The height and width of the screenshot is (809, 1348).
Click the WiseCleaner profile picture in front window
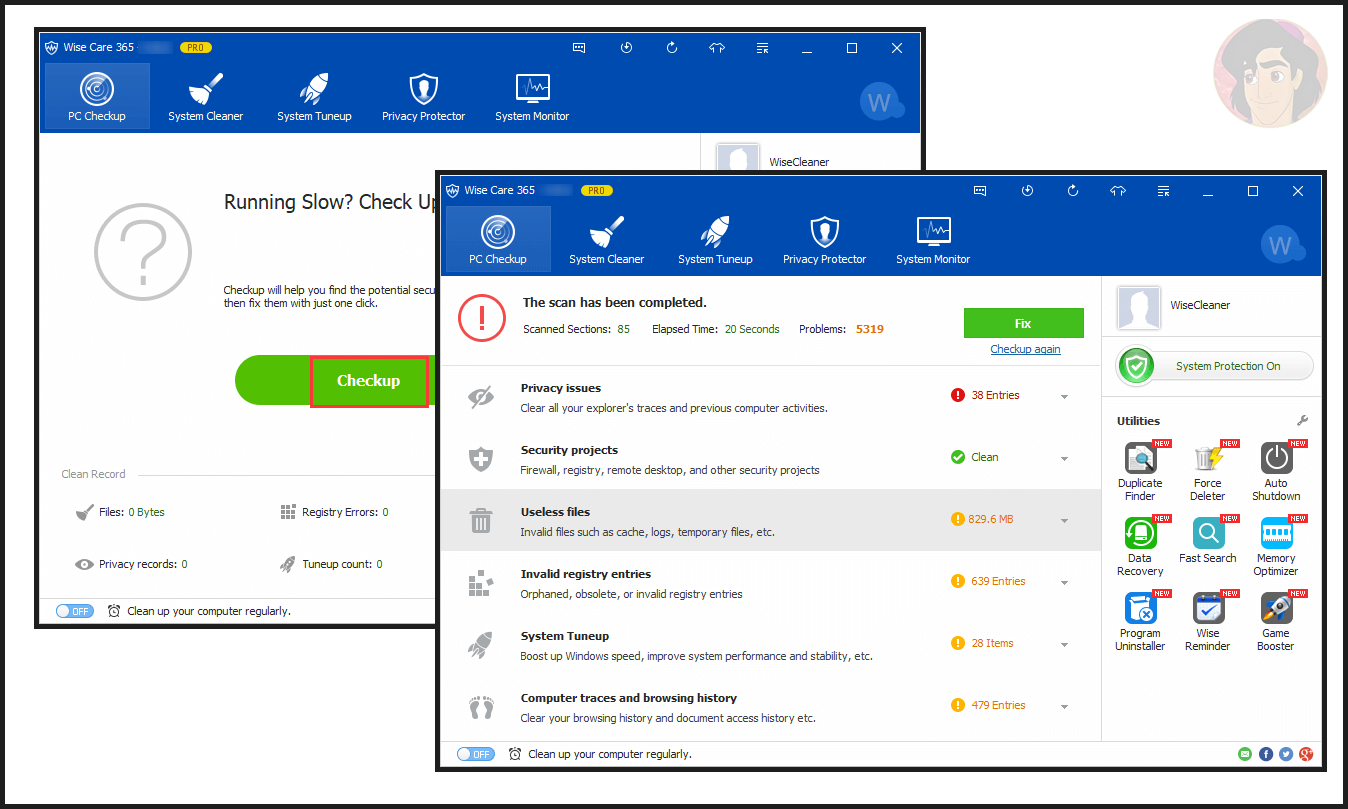(1139, 308)
